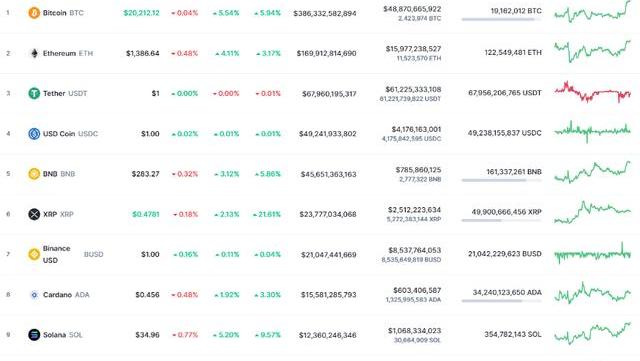Click the XRP black logo icon
The height and width of the screenshot is (361, 640).
tap(34, 214)
